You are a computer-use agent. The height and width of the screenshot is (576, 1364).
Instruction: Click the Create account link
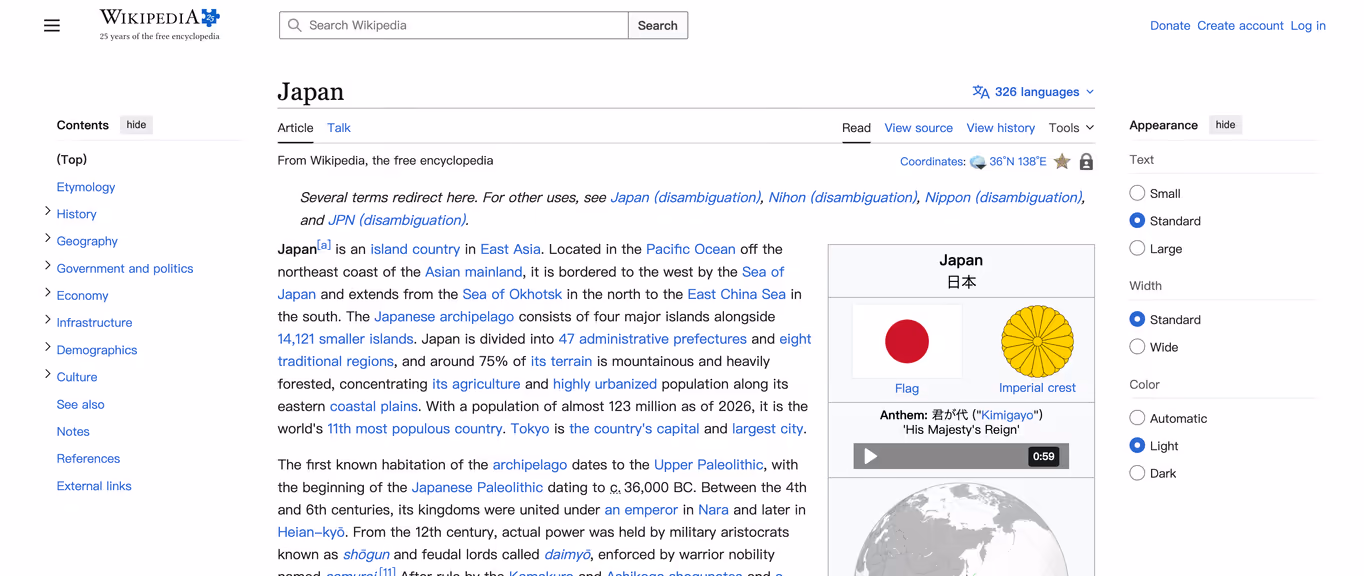pos(1240,26)
